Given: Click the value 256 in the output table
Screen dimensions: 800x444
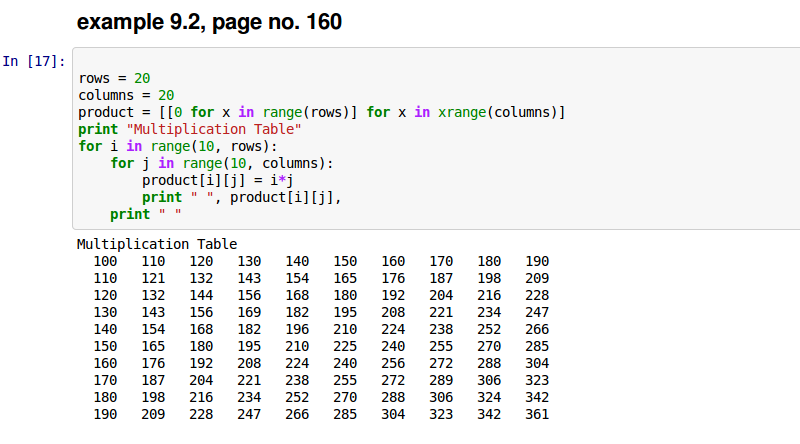Looking at the screenshot, I should (393, 363).
